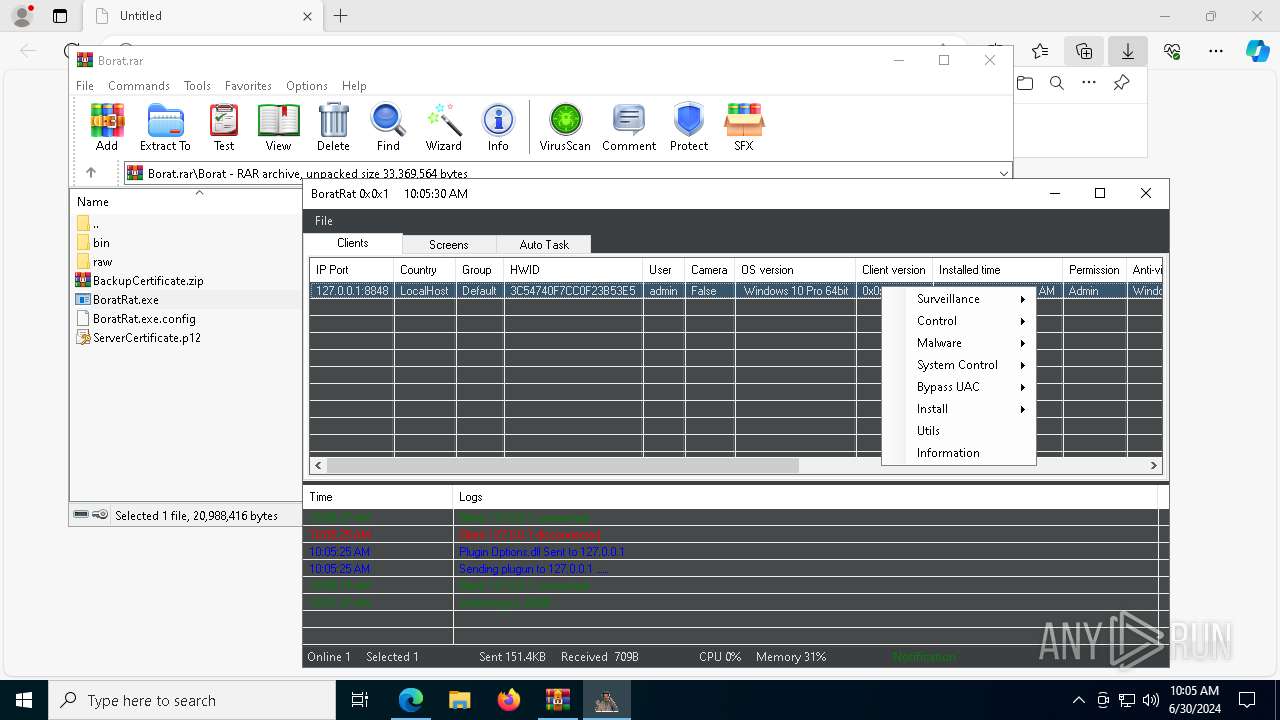Expand the WinRAR address path dropdown
This screenshot has width=1280, height=720.
coord(1003,173)
